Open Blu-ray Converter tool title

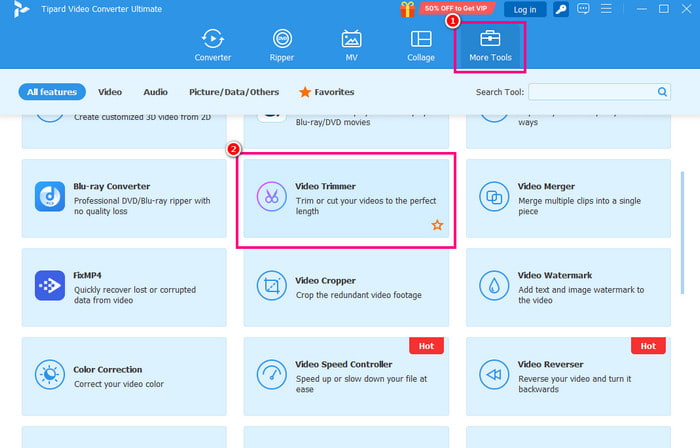112,186
